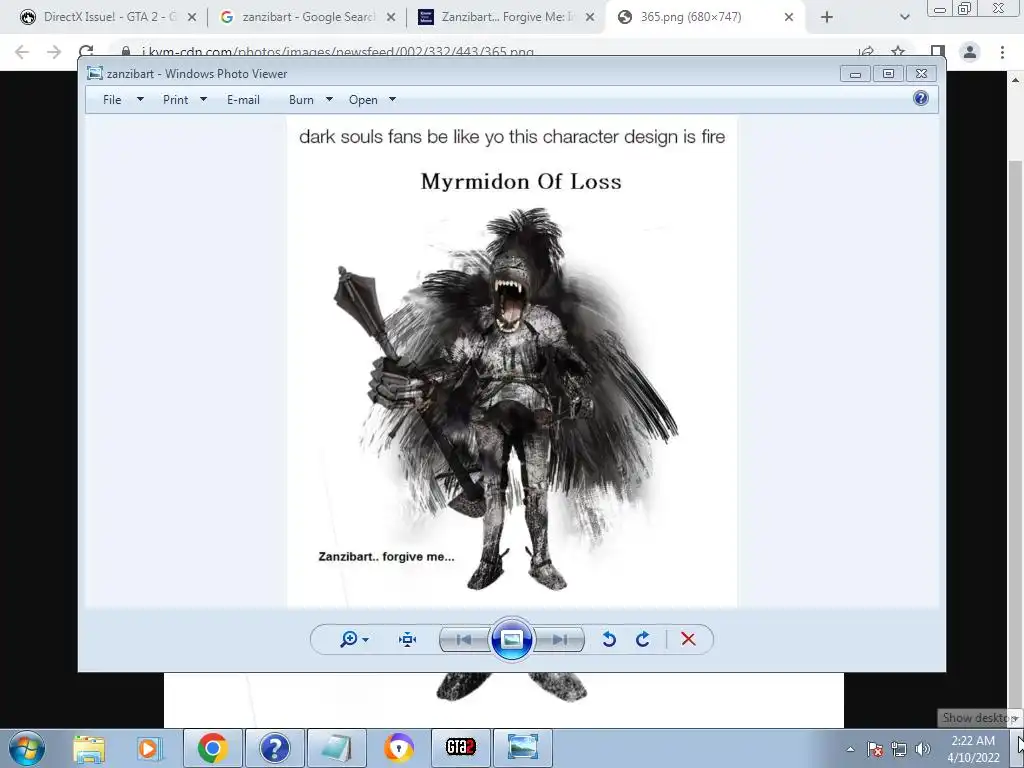Open the notepad taskbar app
The height and width of the screenshot is (768, 1024).
pyautogui.click(x=337, y=748)
